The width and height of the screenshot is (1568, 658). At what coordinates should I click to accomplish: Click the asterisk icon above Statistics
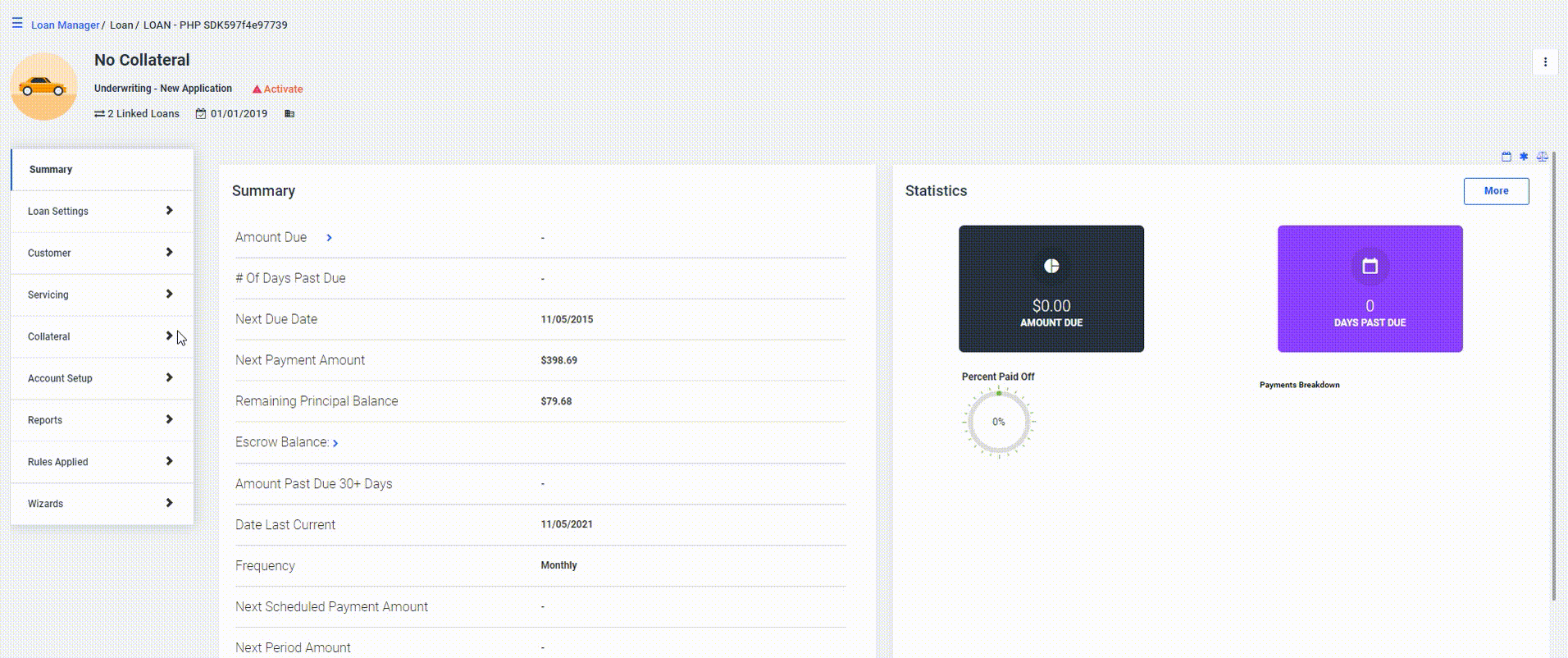click(x=1524, y=157)
